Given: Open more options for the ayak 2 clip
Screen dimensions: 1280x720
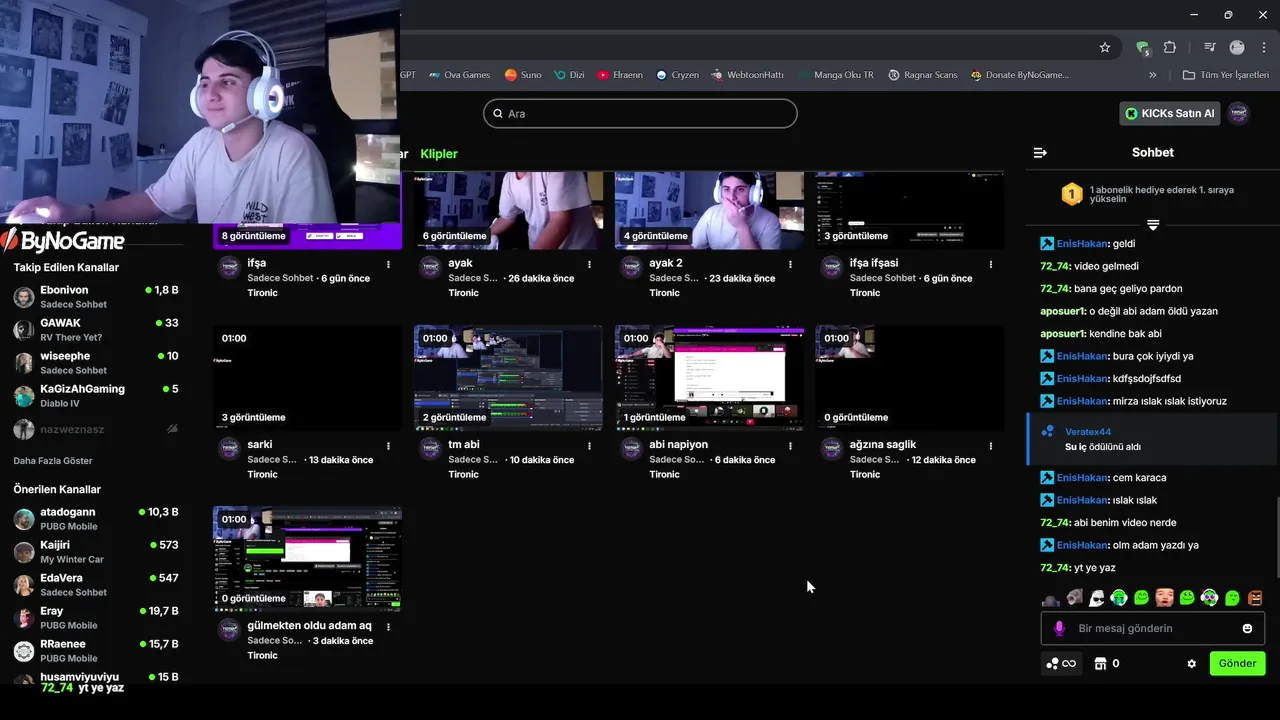Looking at the screenshot, I should tap(790, 264).
